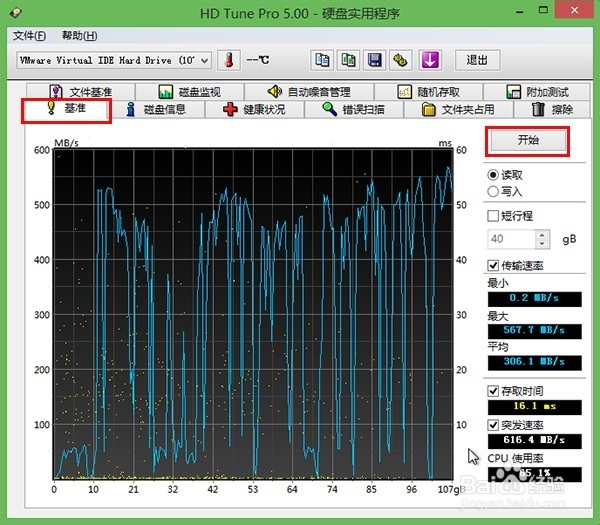
Task: Click 开始 to start benchmark
Action: pos(528,140)
